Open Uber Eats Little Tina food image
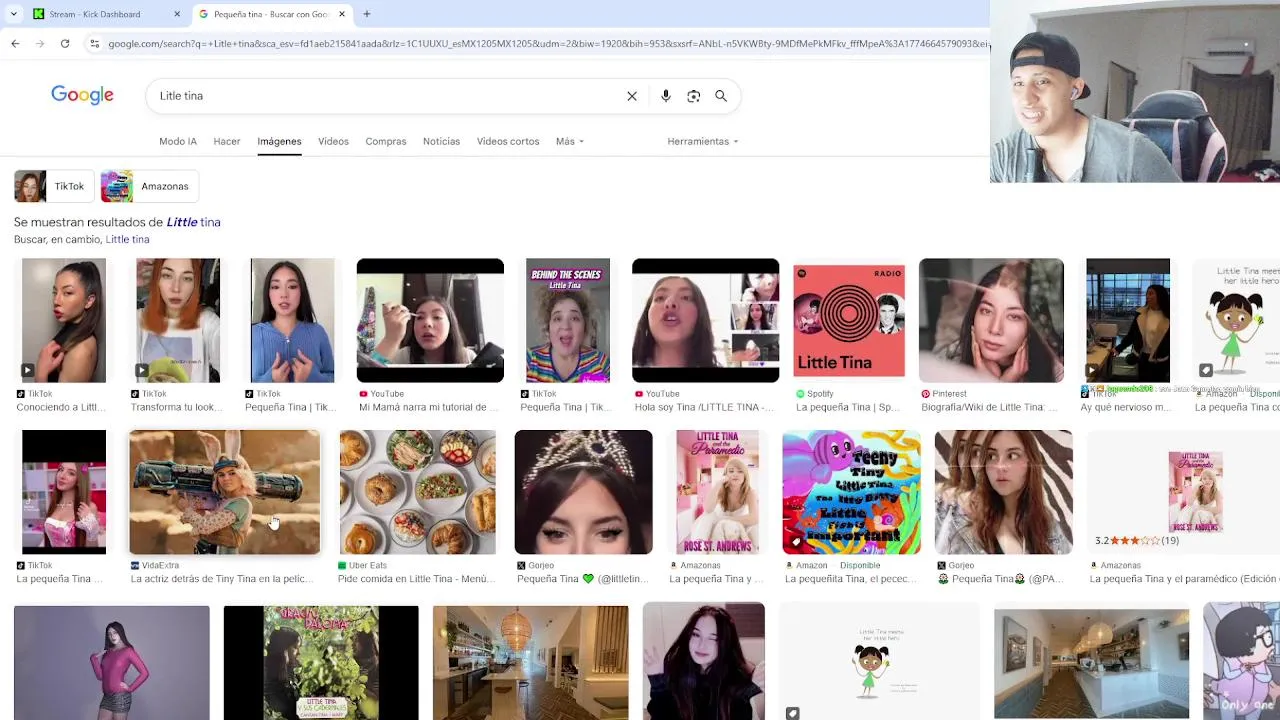The height and width of the screenshot is (720, 1280). coord(417,492)
